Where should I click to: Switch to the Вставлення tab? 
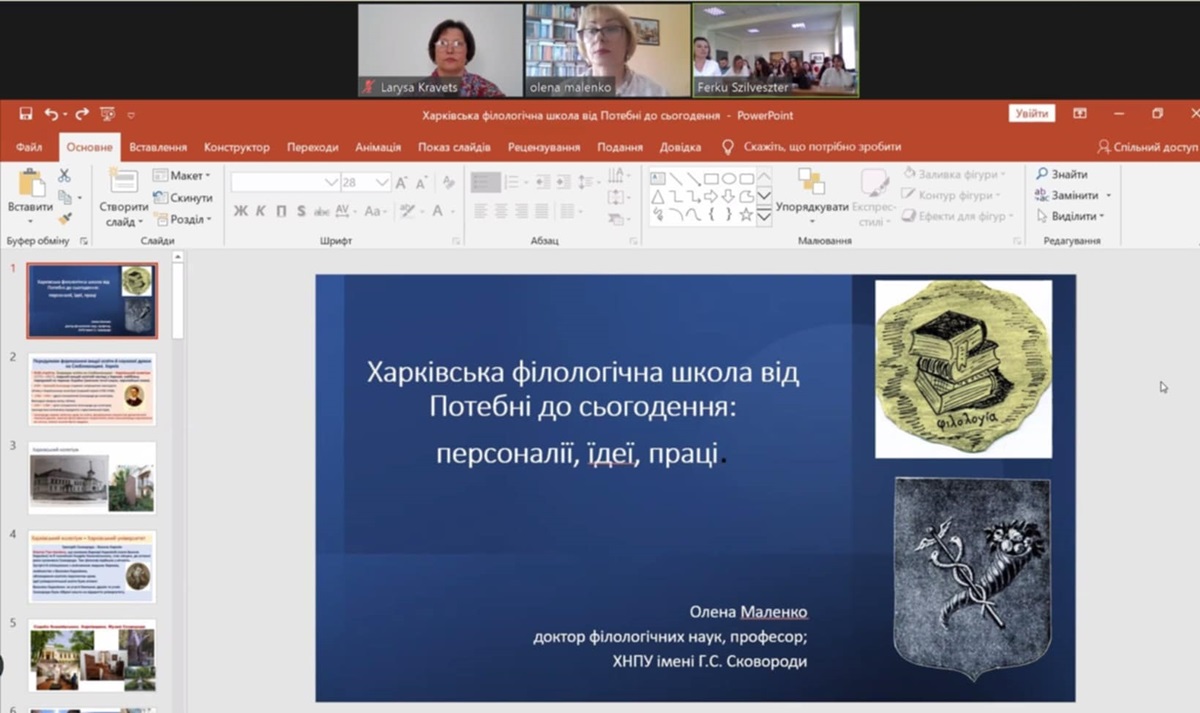click(158, 147)
